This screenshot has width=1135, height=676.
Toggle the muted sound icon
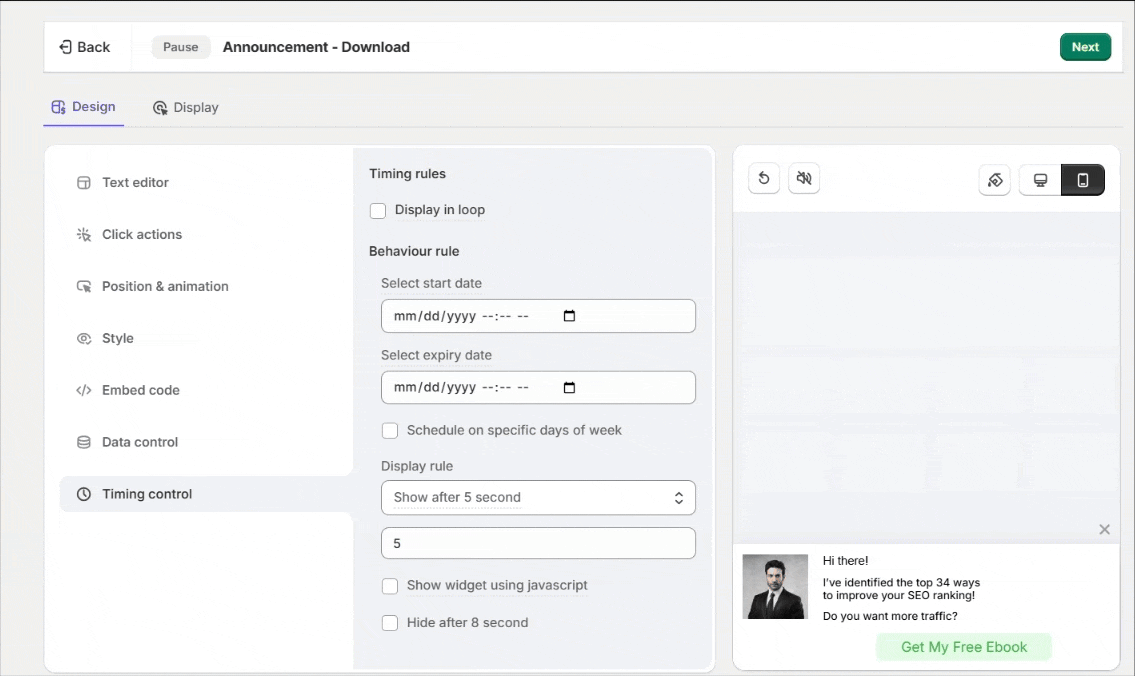804,179
